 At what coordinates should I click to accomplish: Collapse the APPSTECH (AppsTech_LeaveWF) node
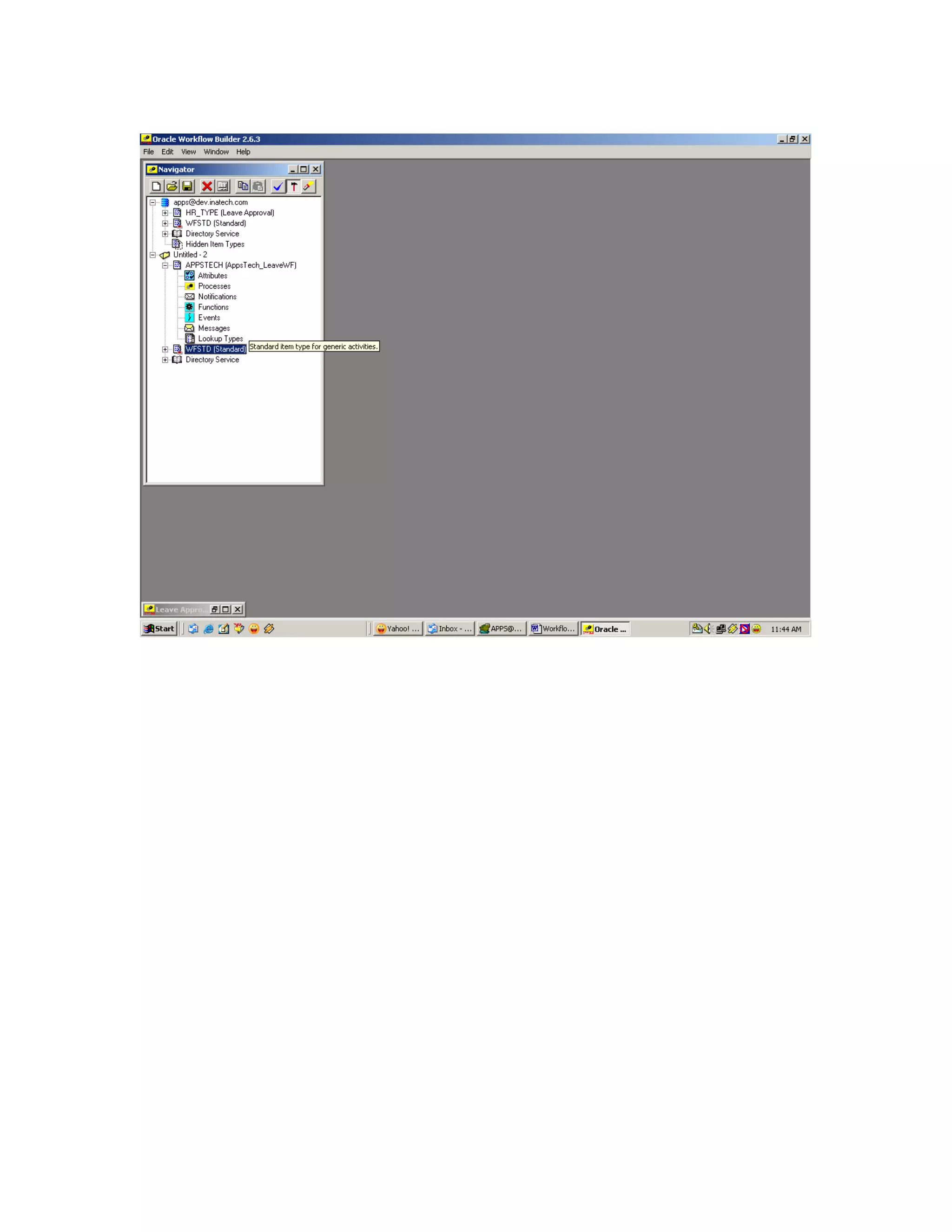click(165, 265)
